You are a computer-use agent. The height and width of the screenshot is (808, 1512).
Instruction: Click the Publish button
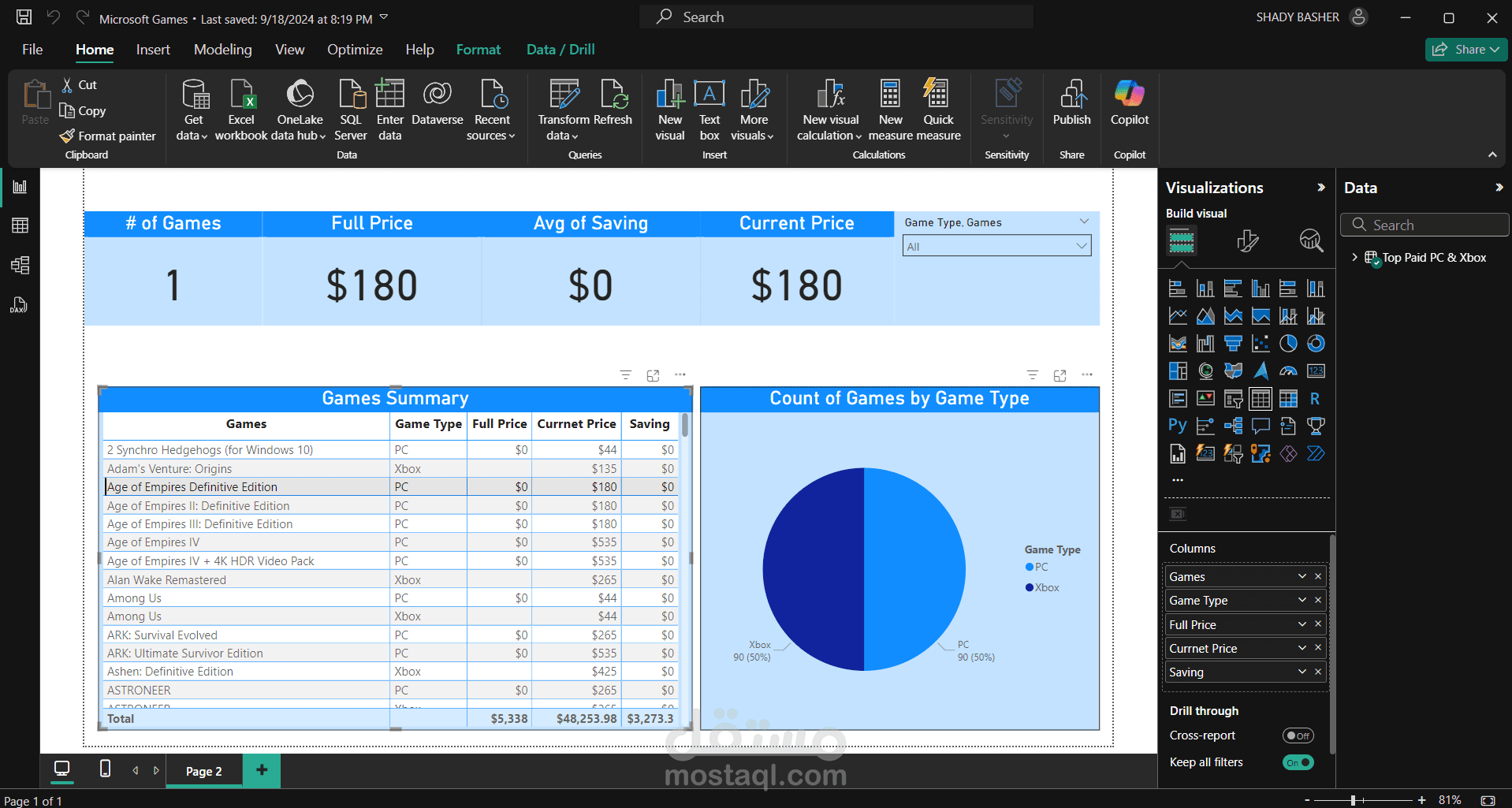point(1072,102)
